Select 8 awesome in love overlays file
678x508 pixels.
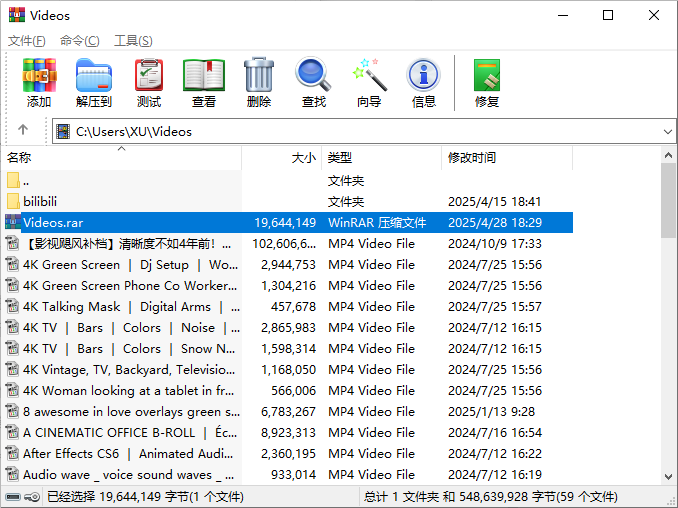[x=287, y=412]
